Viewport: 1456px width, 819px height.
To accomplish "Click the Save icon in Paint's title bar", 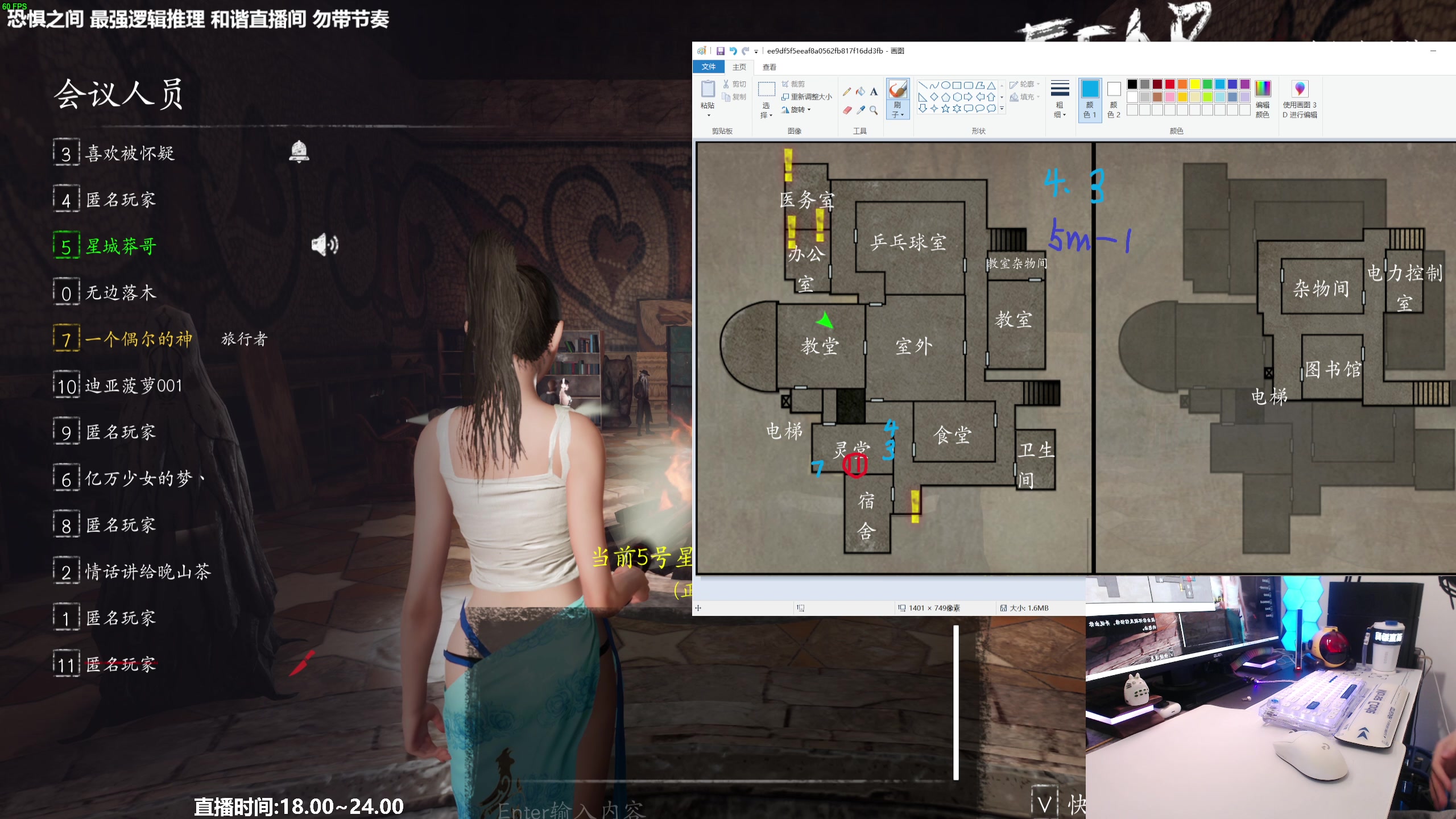I will point(720,51).
